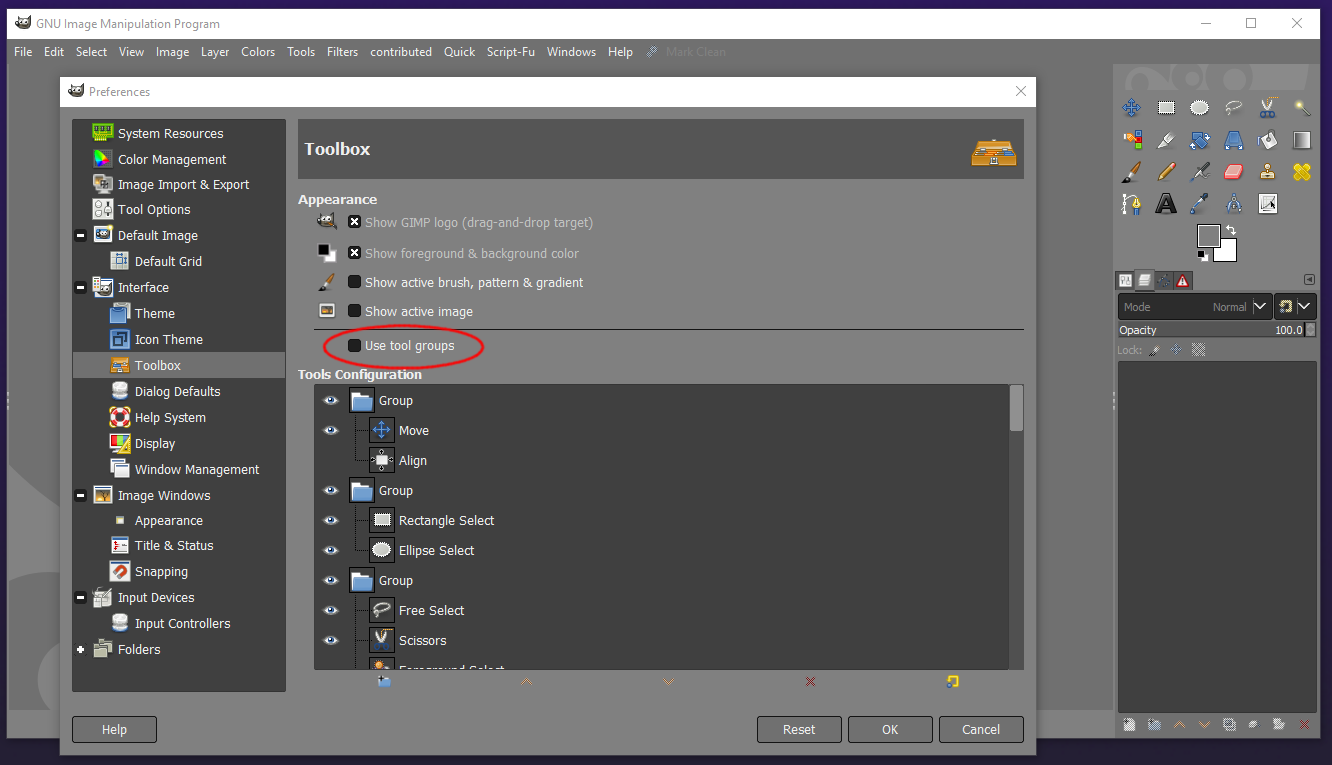Open the blend mode group dropdown arrow

[1295, 307]
